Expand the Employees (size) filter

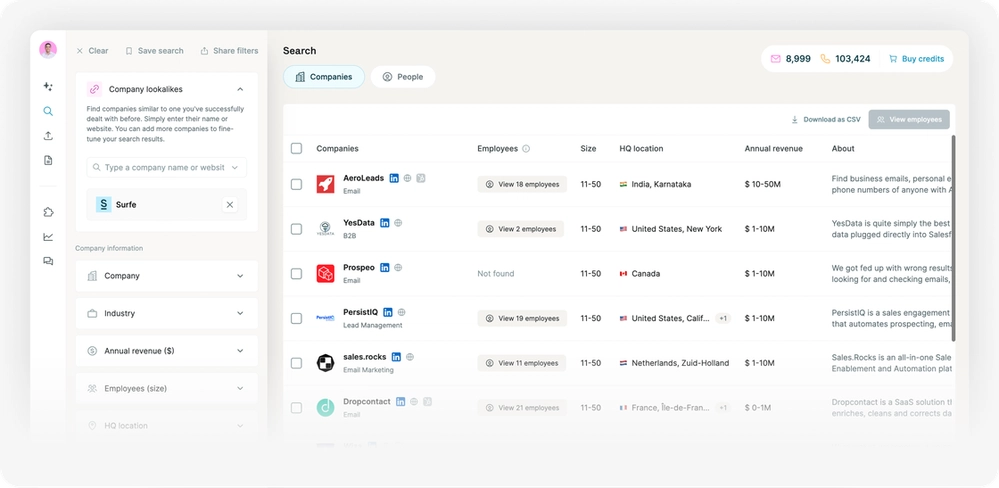167,389
